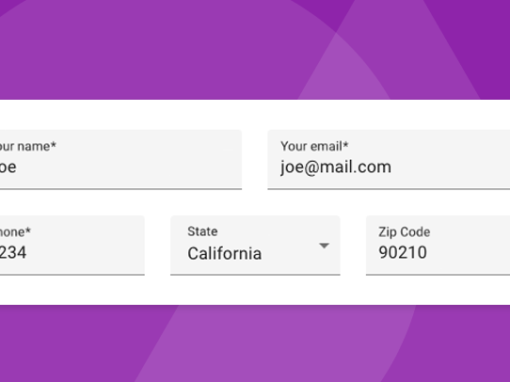Click the State label text

coord(202,231)
